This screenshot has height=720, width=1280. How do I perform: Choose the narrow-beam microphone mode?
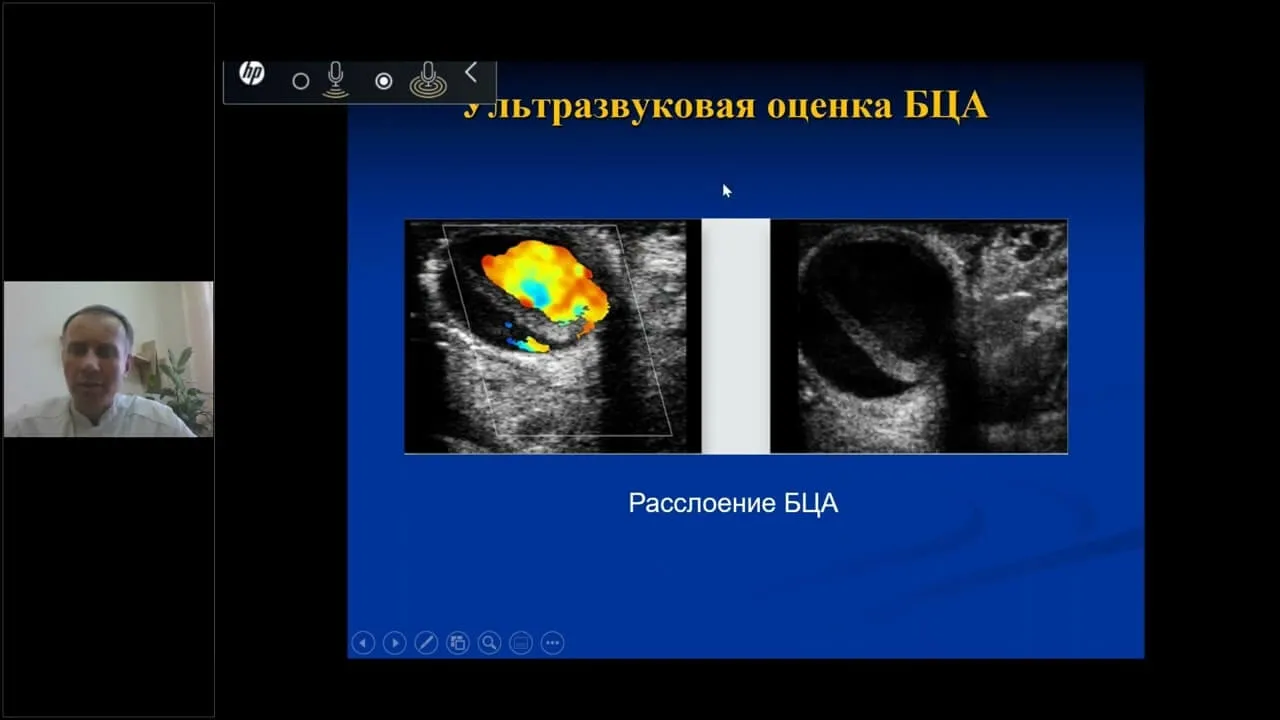point(336,80)
